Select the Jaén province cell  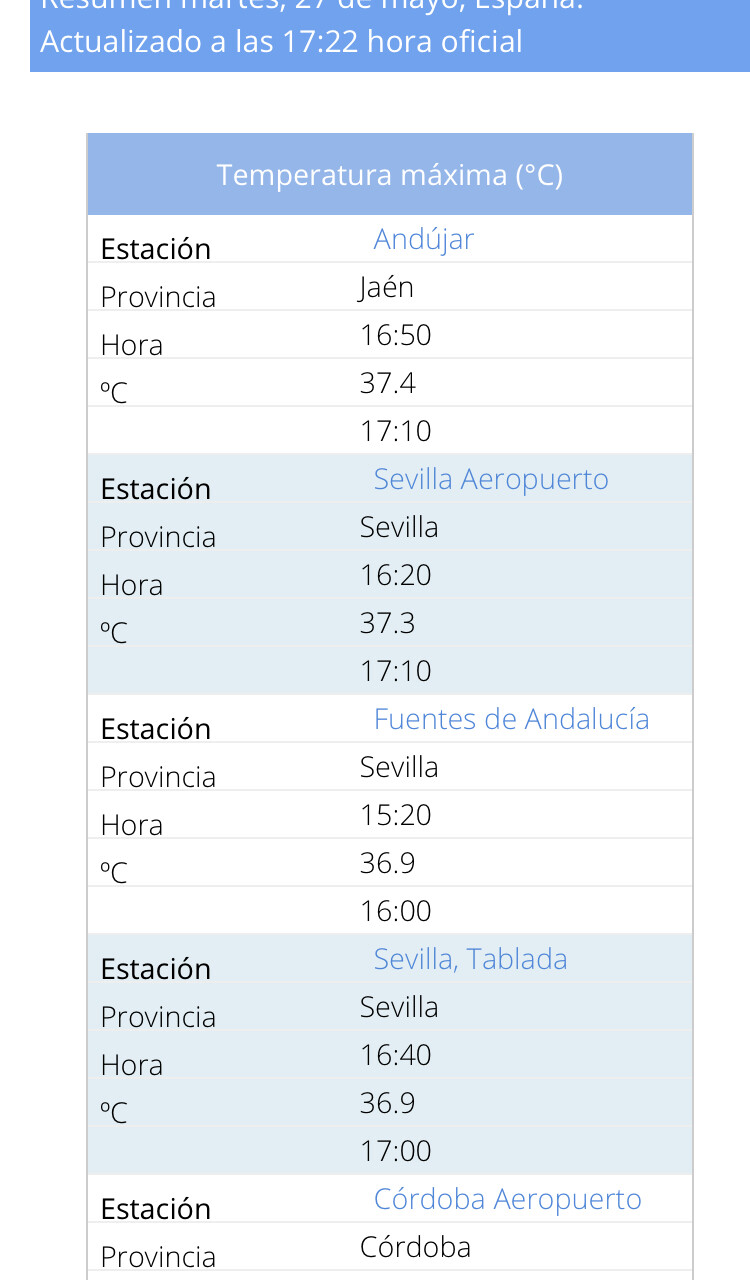tap(386, 287)
